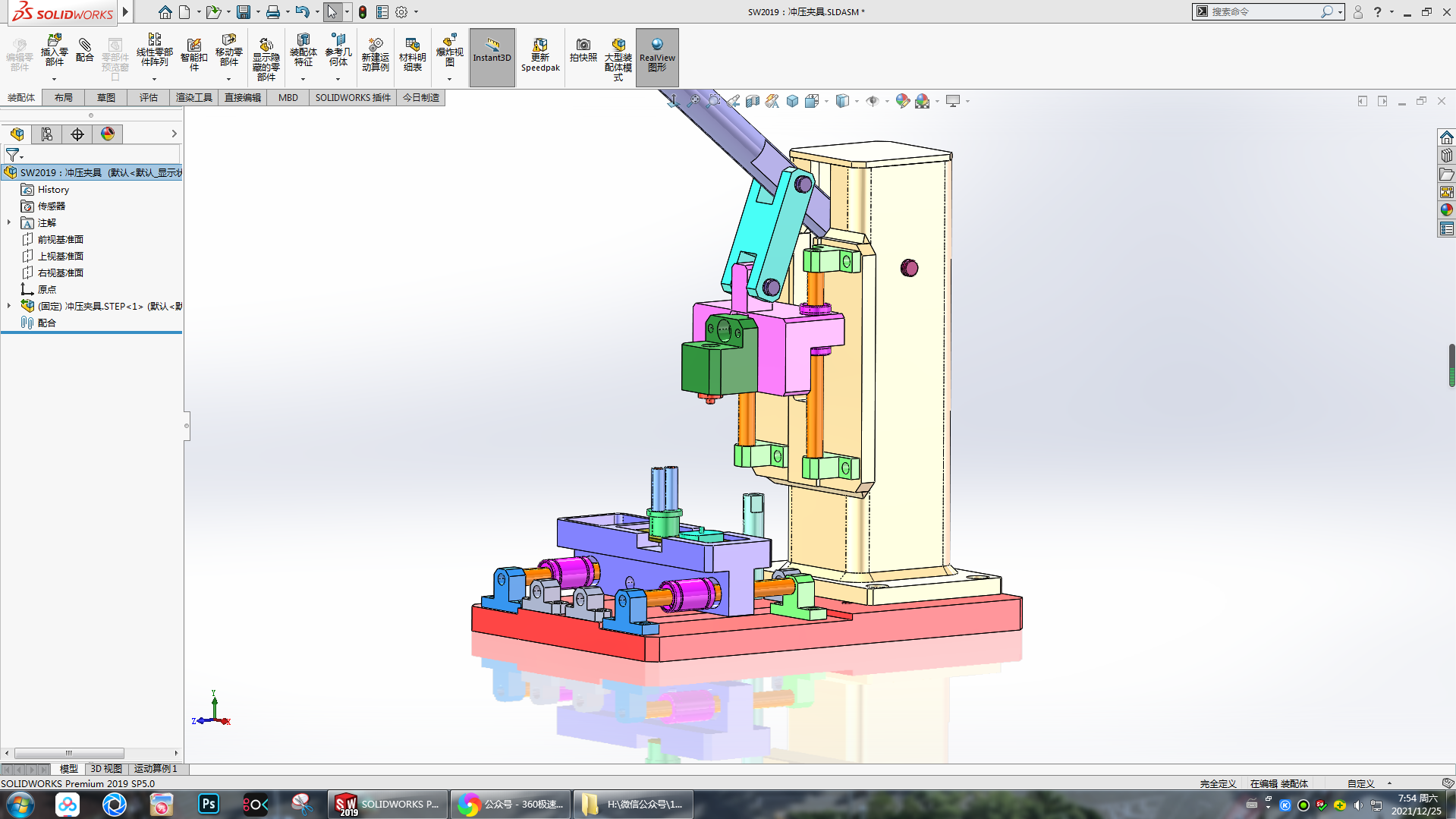The height and width of the screenshot is (819, 1456).
Task: Switch to 布局 ribbon tab
Action: coord(64,98)
